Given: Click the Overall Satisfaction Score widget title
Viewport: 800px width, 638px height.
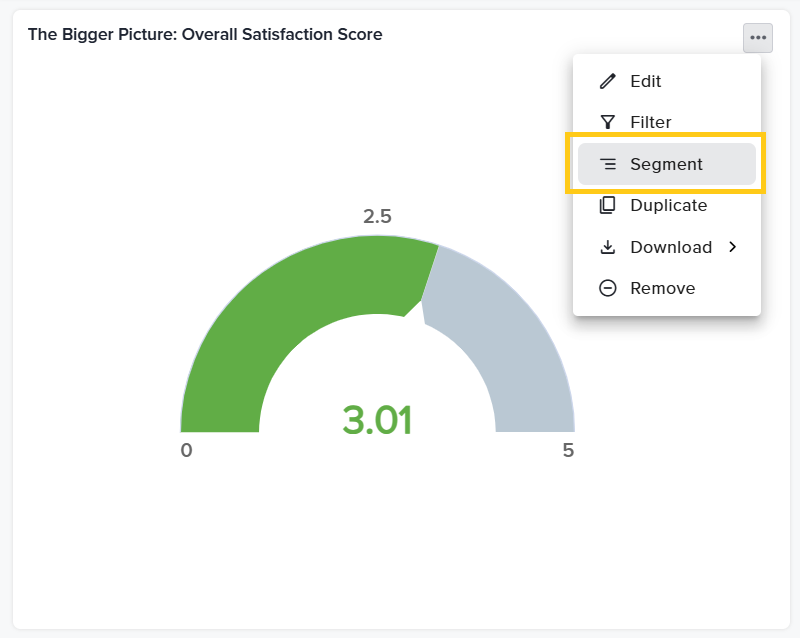Looking at the screenshot, I should (205, 35).
